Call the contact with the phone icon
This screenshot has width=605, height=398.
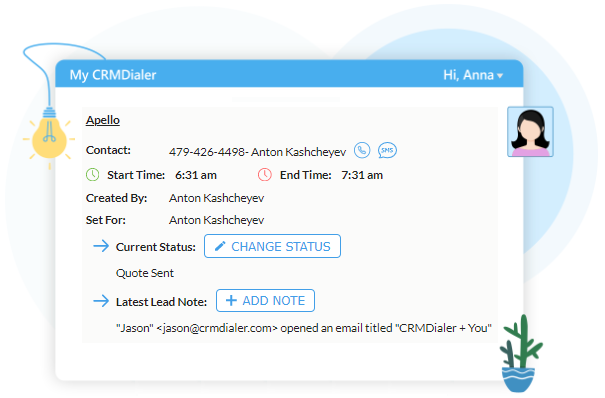coord(362,150)
